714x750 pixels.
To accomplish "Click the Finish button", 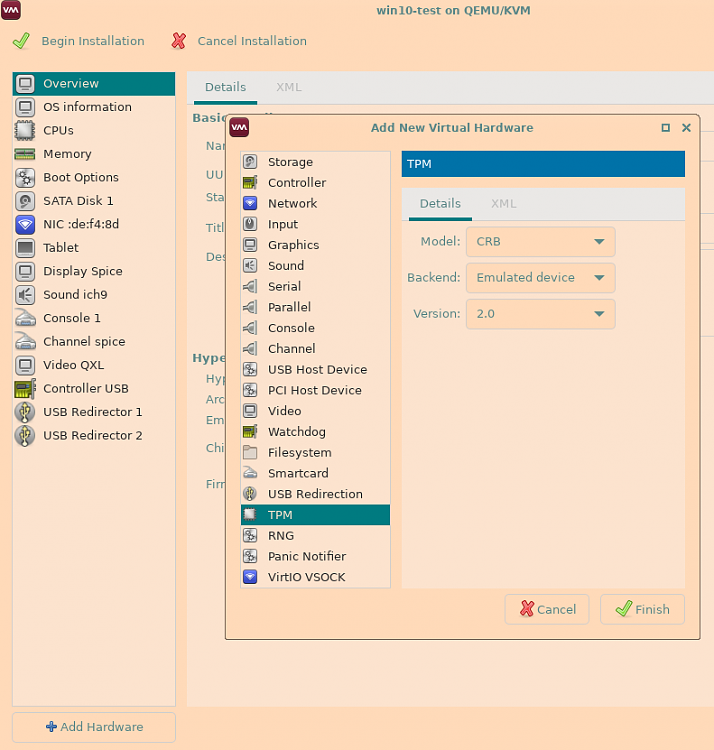I will pyautogui.click(x=642, y=609).
